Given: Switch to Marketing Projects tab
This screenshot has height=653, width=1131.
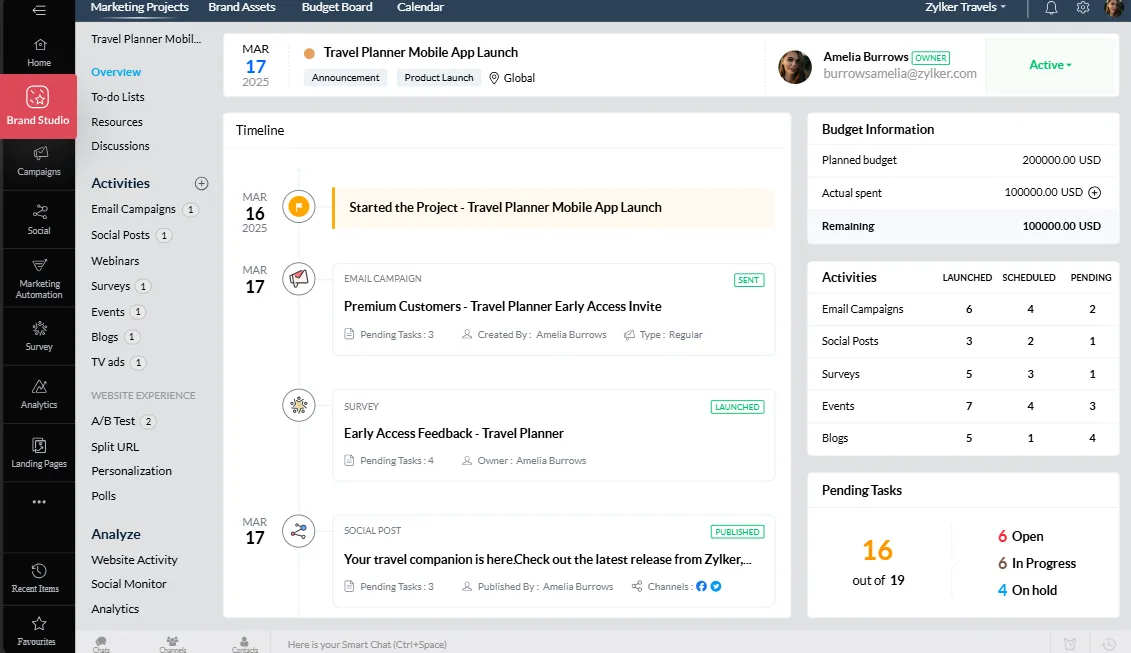Looking at the screenshot, I should pyautogui.click(x=139, y=7).
